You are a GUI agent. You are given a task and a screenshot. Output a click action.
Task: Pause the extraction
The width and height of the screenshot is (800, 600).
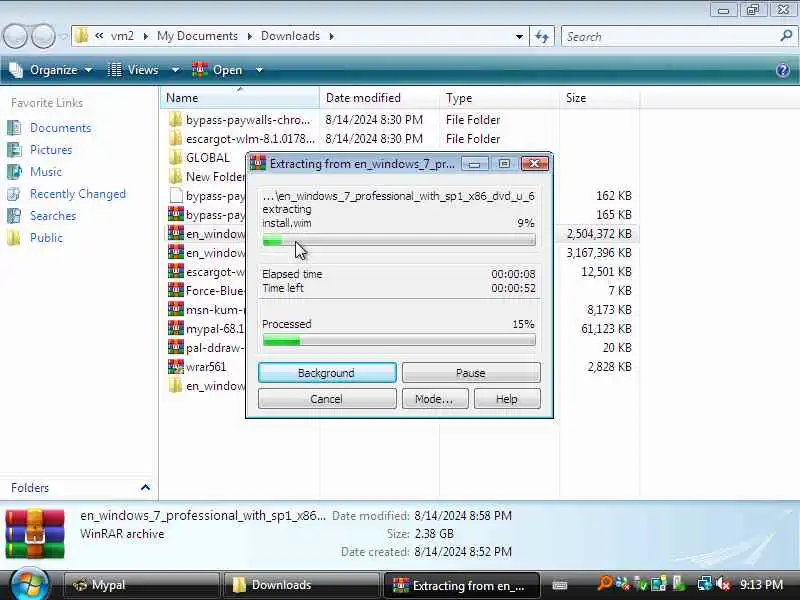pos(470,372)
